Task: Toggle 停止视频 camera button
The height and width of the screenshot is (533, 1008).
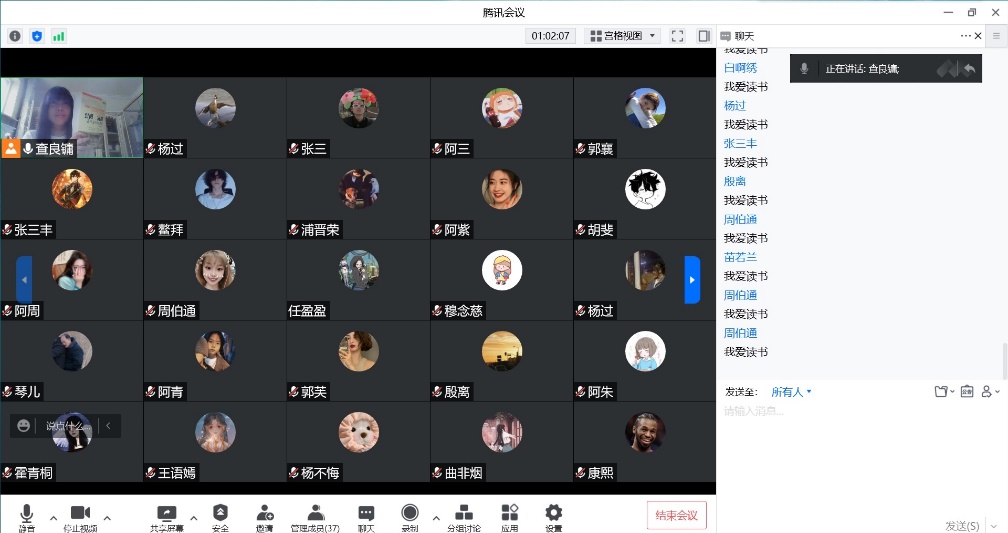Action: coord(80,514)
